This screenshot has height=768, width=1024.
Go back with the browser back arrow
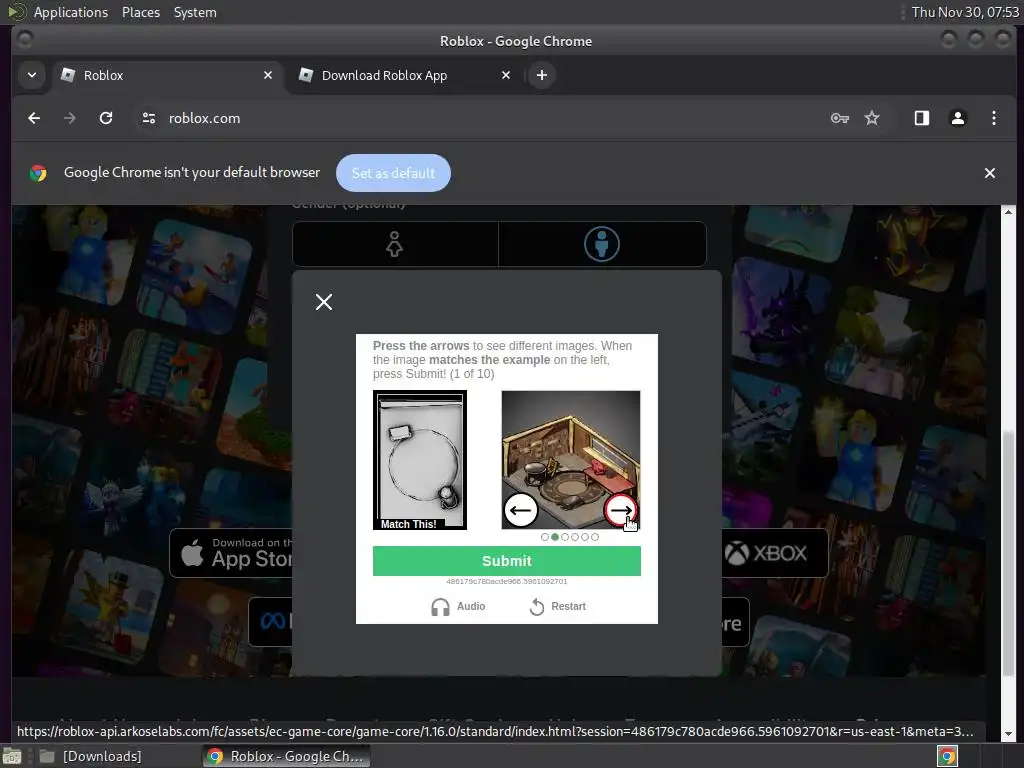coord(34,118)
